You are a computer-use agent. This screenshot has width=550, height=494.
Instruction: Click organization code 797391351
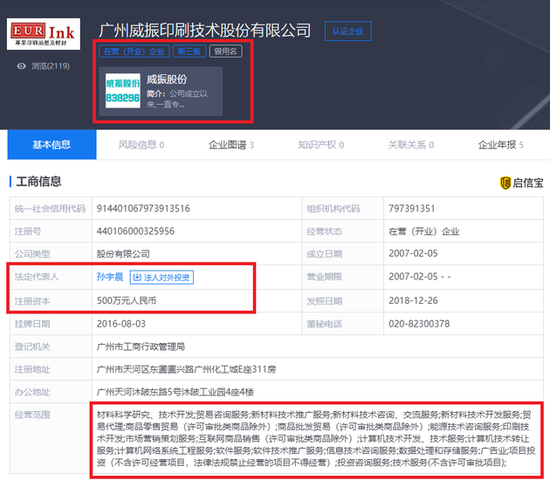412,208
